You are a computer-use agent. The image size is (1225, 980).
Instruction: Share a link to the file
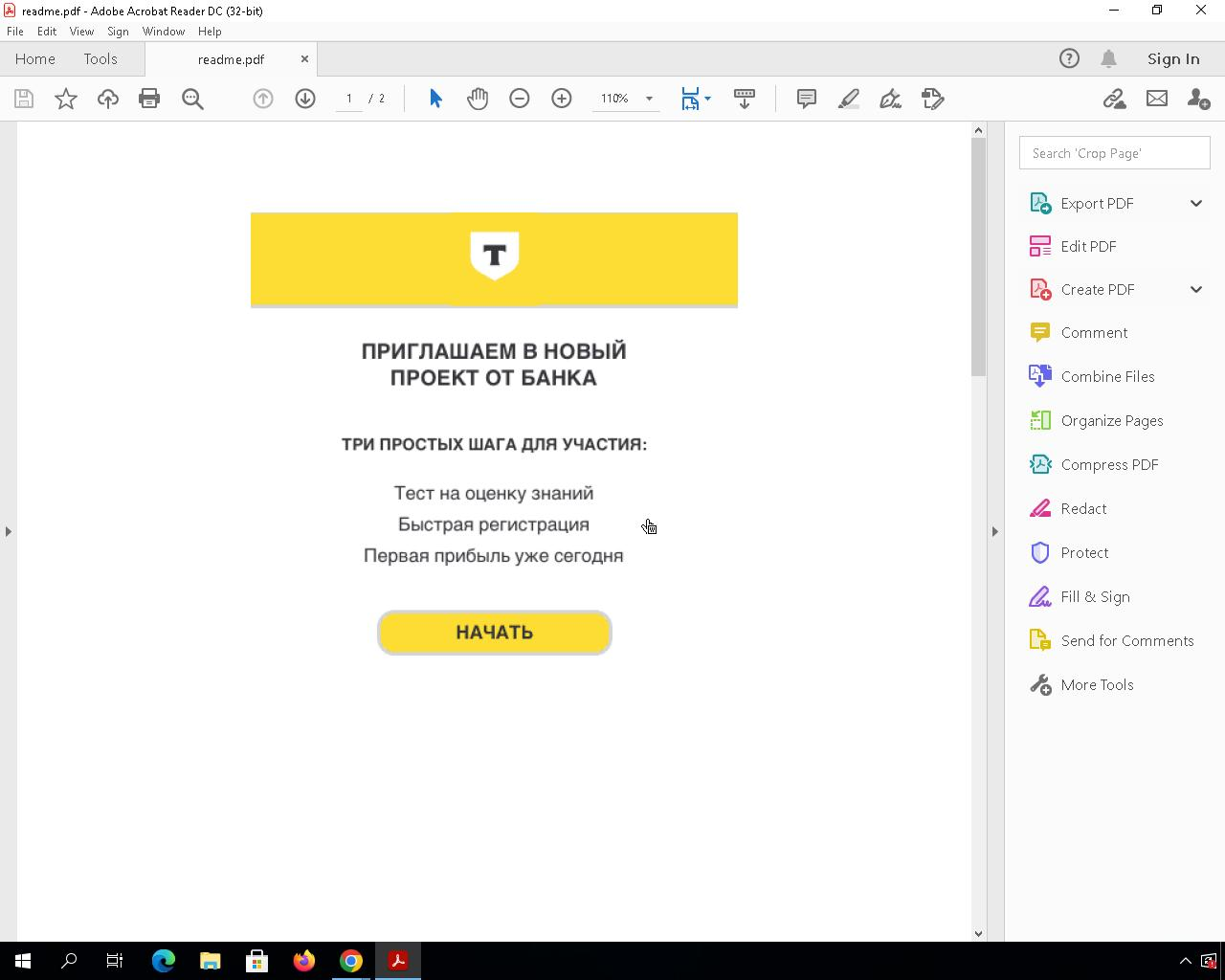click(x=1114, y=99)
